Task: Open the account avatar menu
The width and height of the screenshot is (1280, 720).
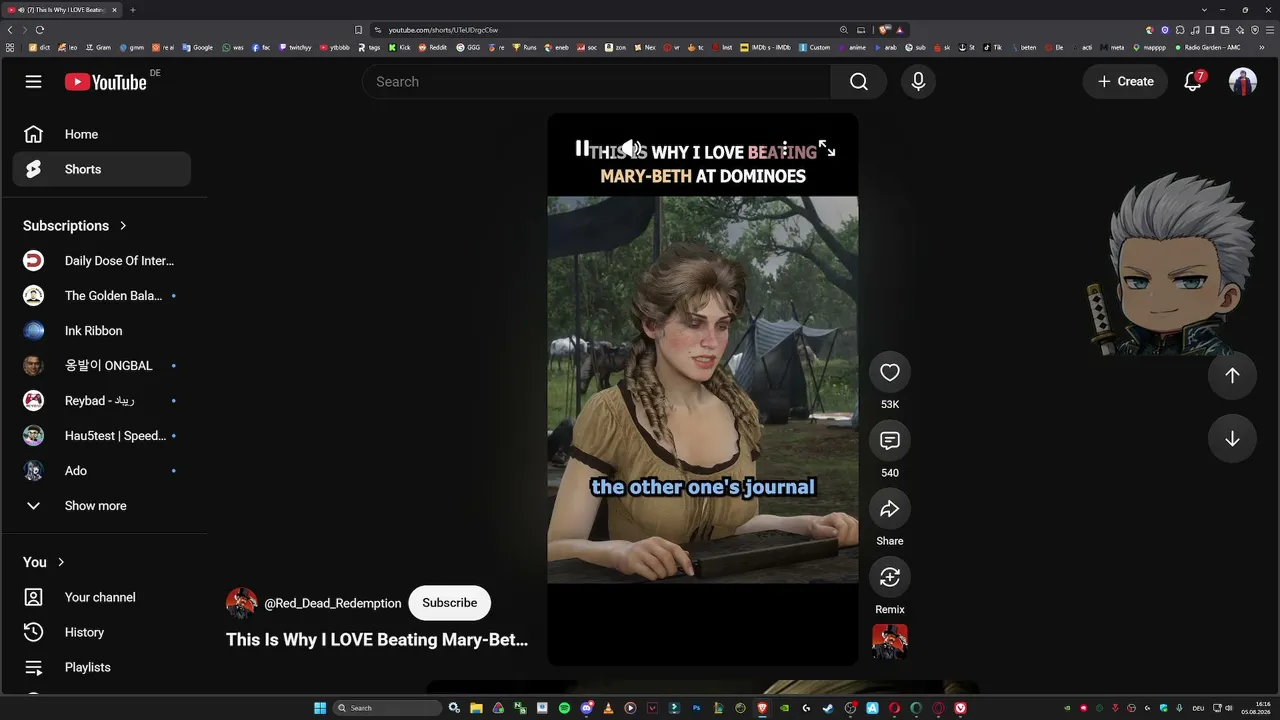Action: 1243,82
